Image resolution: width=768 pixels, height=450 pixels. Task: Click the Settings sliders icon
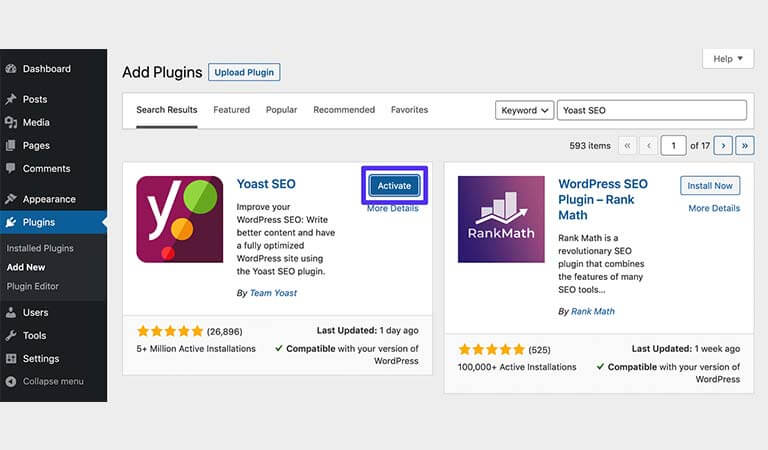coord(11,358)
